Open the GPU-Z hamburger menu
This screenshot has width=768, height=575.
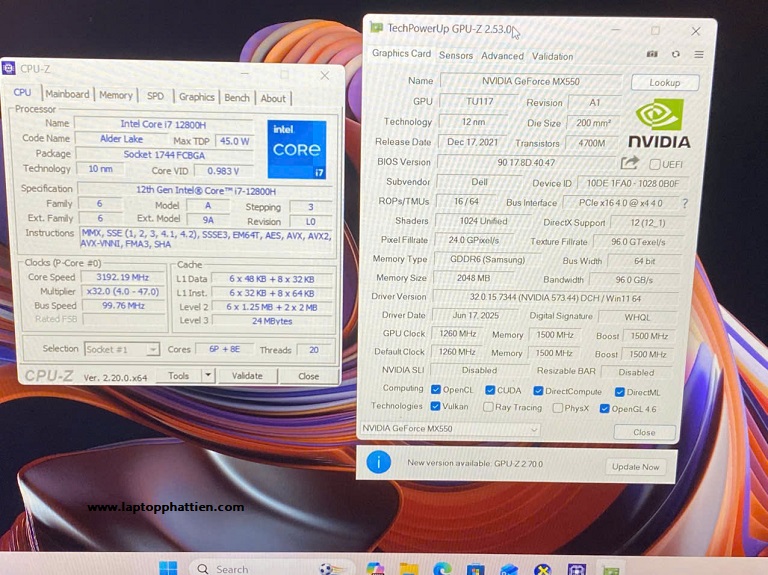[x=699, y=54]
